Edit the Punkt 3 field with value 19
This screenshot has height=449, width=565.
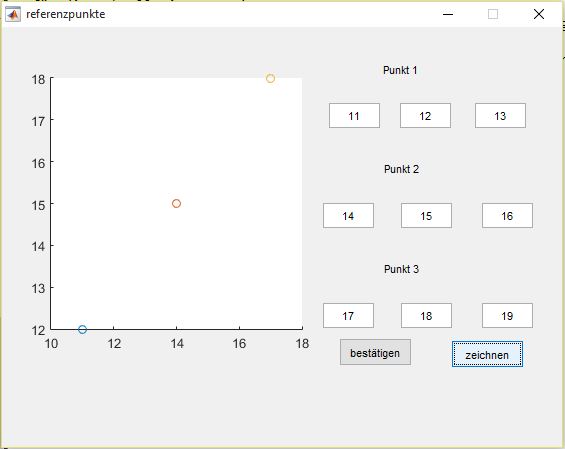point(507,316)
